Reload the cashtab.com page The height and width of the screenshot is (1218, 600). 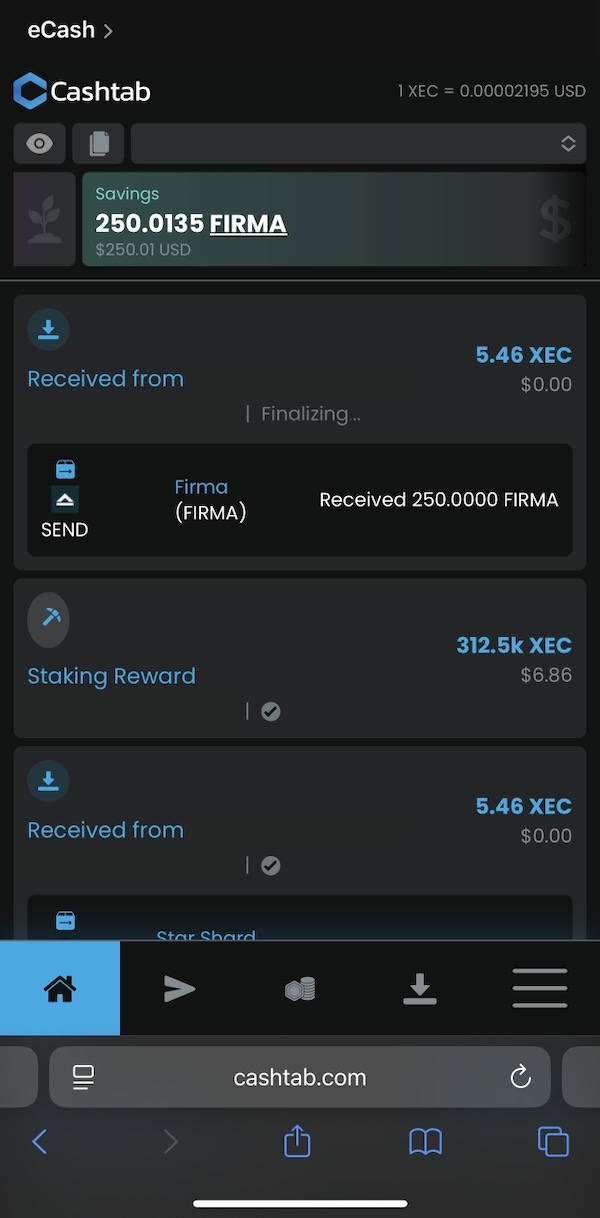520,1077
